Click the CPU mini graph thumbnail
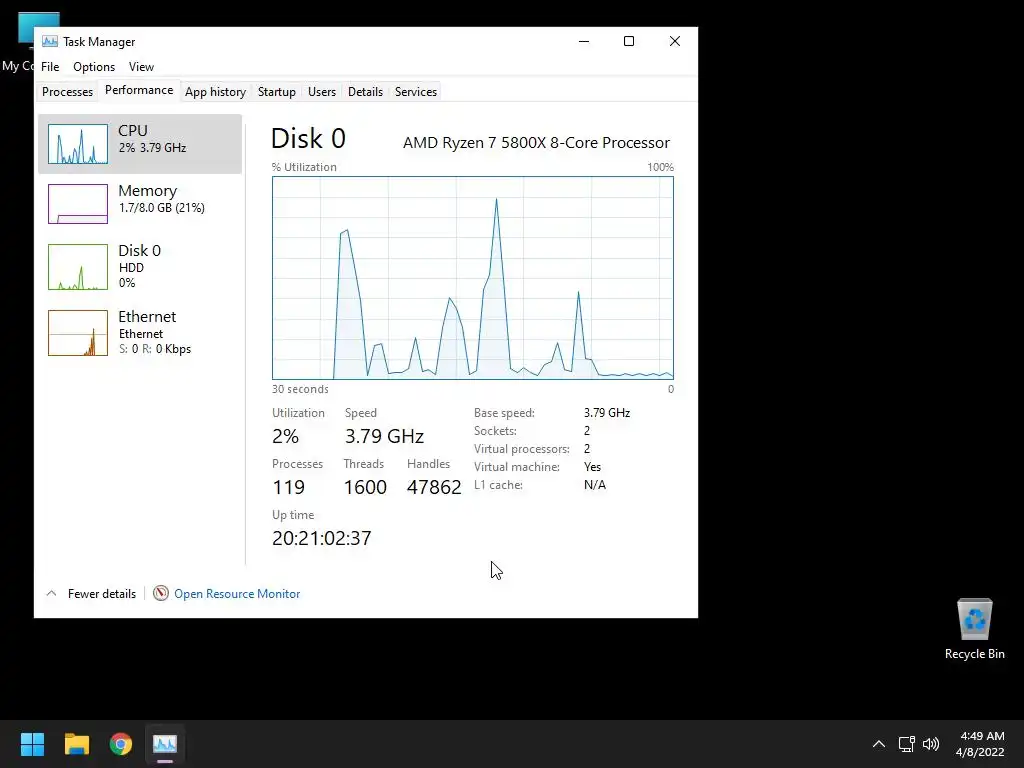Screen dimensions: 1024x768 click(x=78, y=144)
